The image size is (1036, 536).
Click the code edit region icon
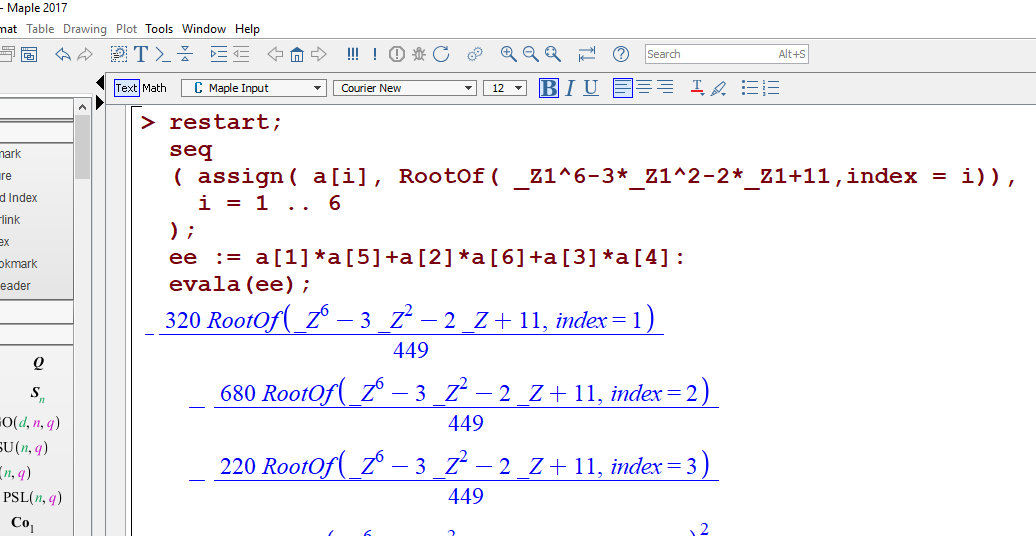119,54
